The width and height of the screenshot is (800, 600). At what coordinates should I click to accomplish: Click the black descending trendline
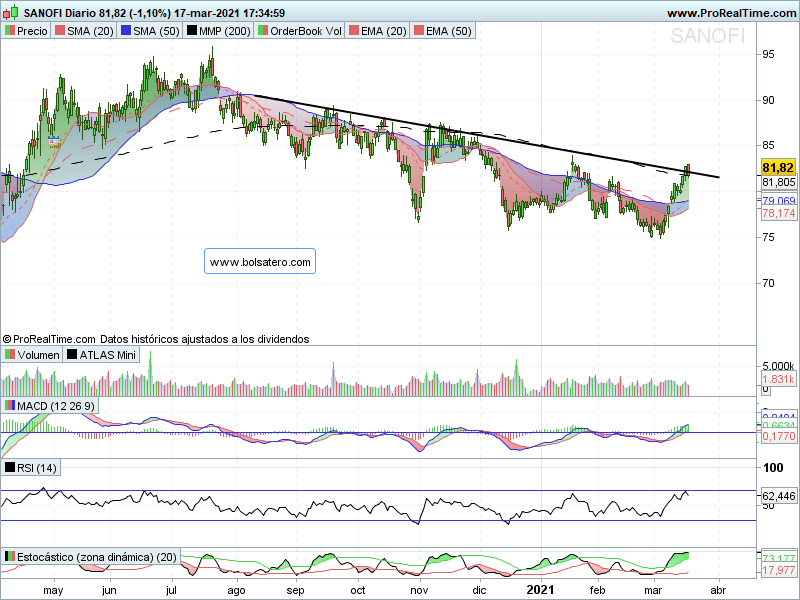coord(485,136)
